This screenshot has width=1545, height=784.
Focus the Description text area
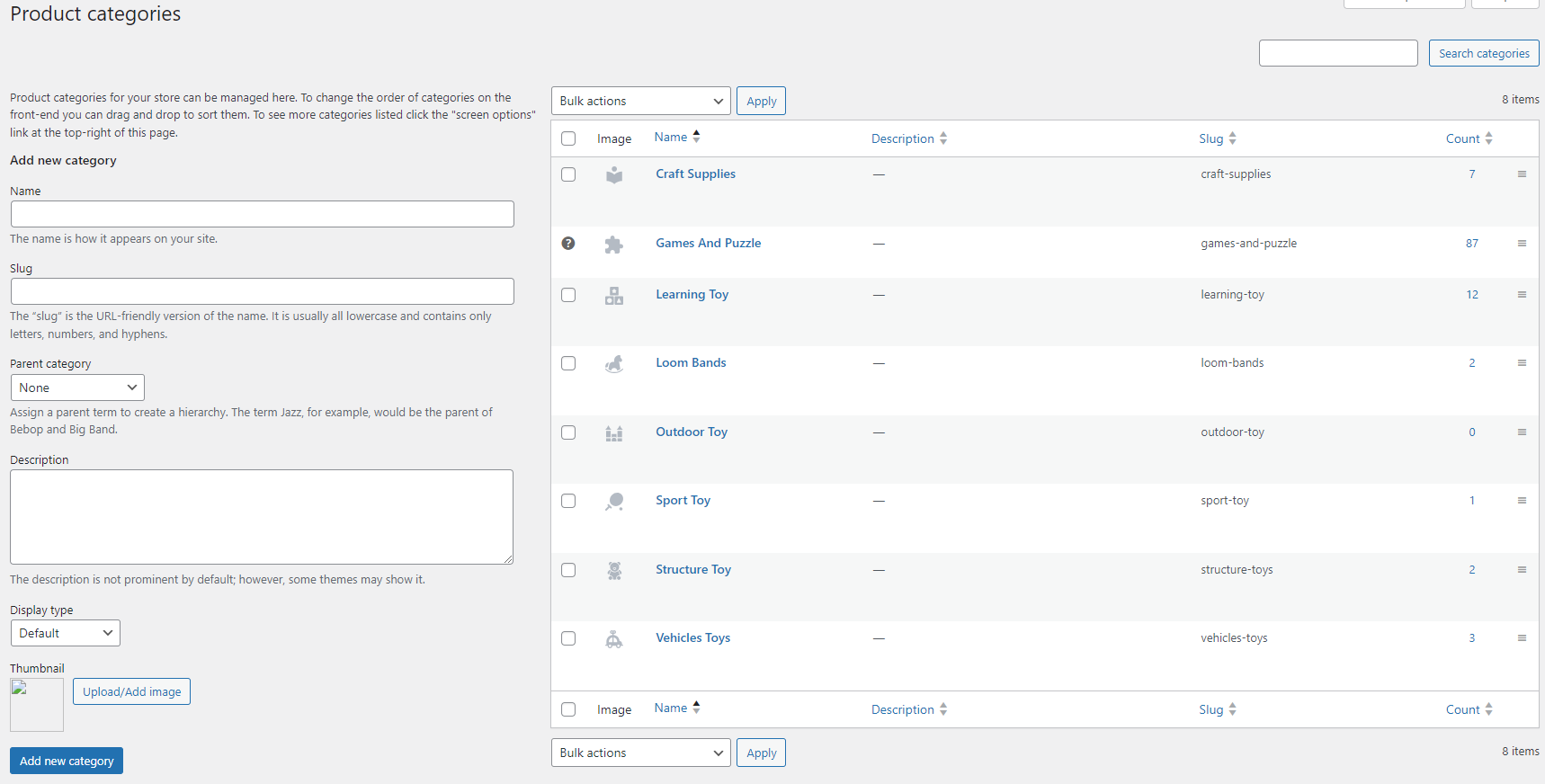point(262,517)
